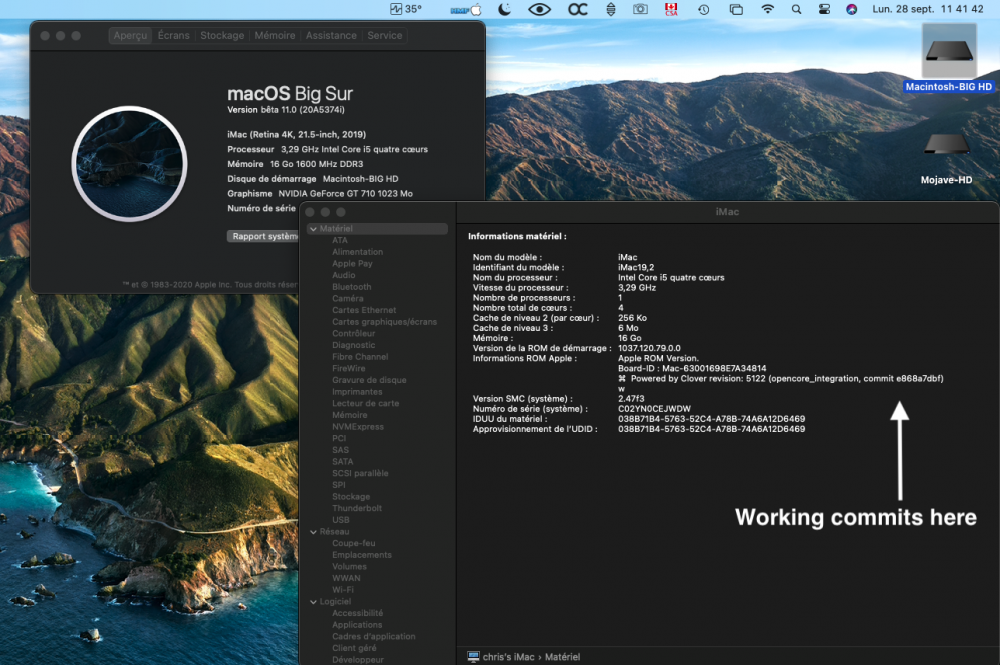Viewport: 1000px width, 665px height.
Task: Select SATA in the sidebar
Action: tap(342, 462)
